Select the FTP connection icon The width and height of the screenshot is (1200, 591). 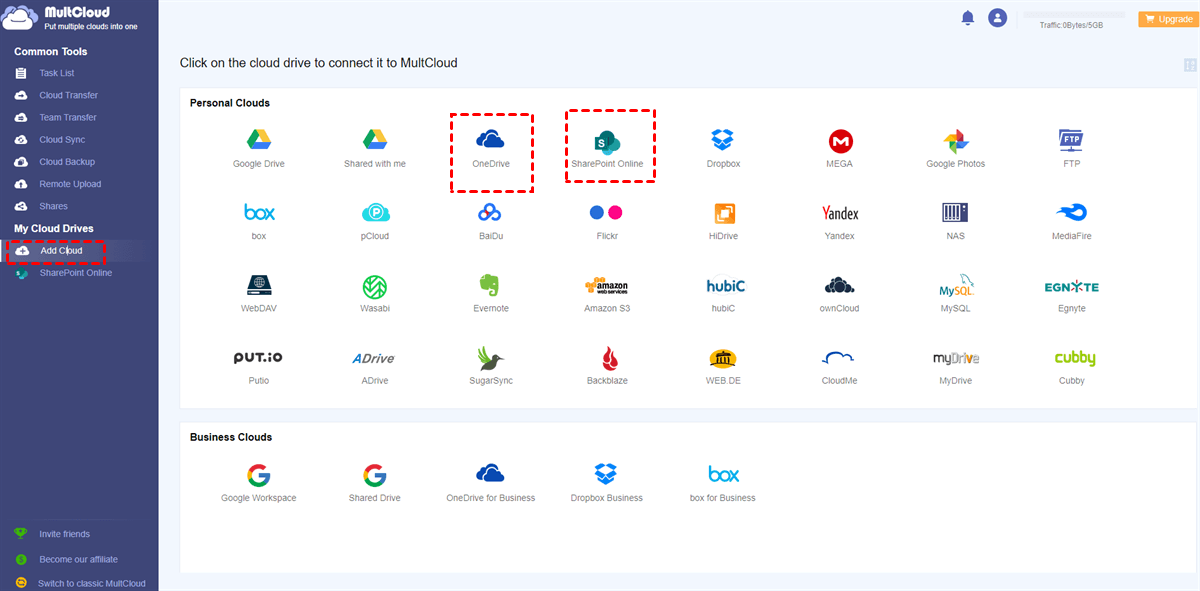(x=1072, y=148)
